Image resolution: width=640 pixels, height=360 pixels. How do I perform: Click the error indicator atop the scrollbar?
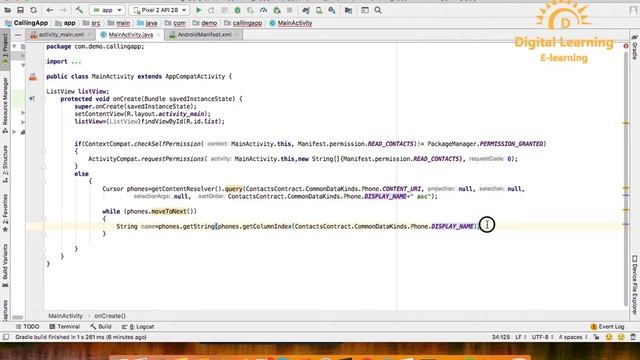[626, 46]
